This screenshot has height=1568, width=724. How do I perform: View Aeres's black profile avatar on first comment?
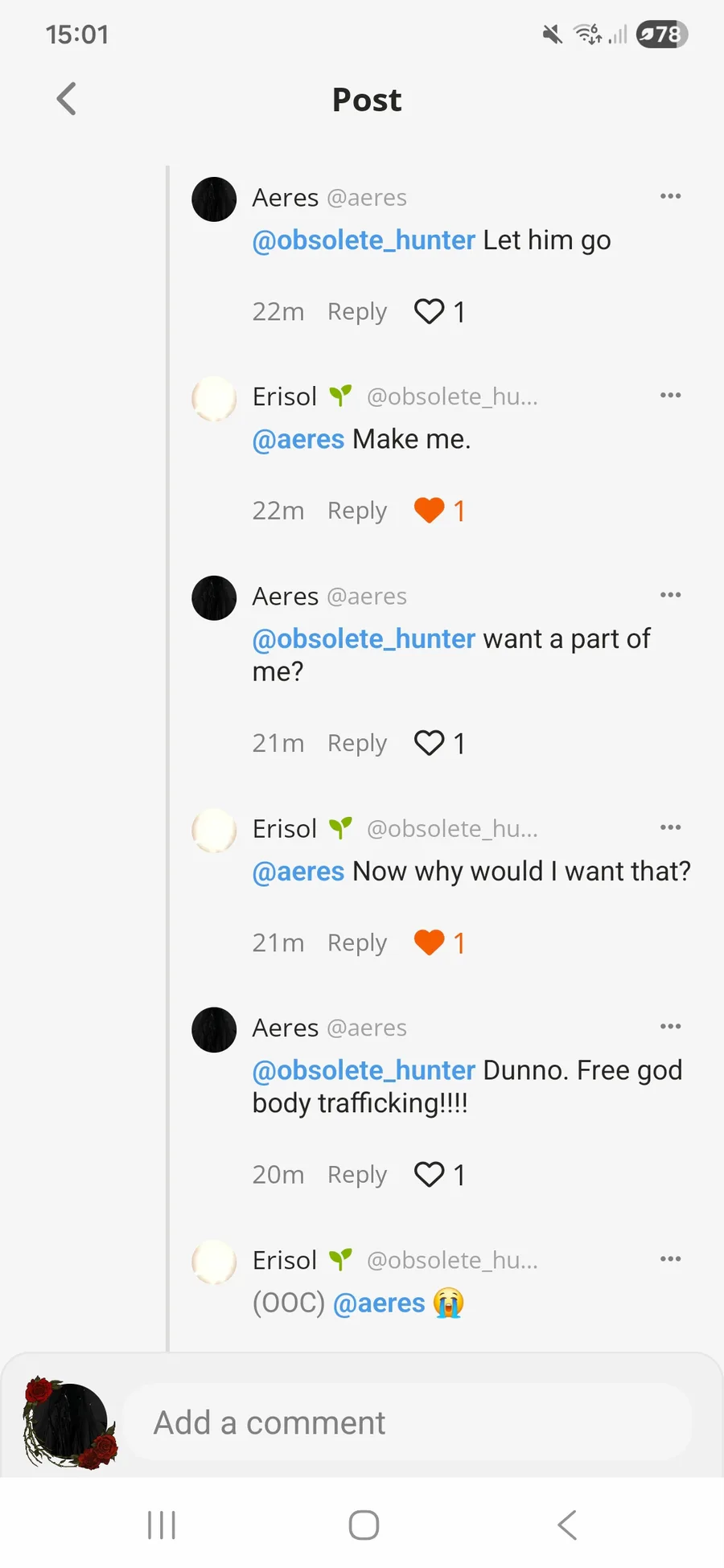[214, 199]
